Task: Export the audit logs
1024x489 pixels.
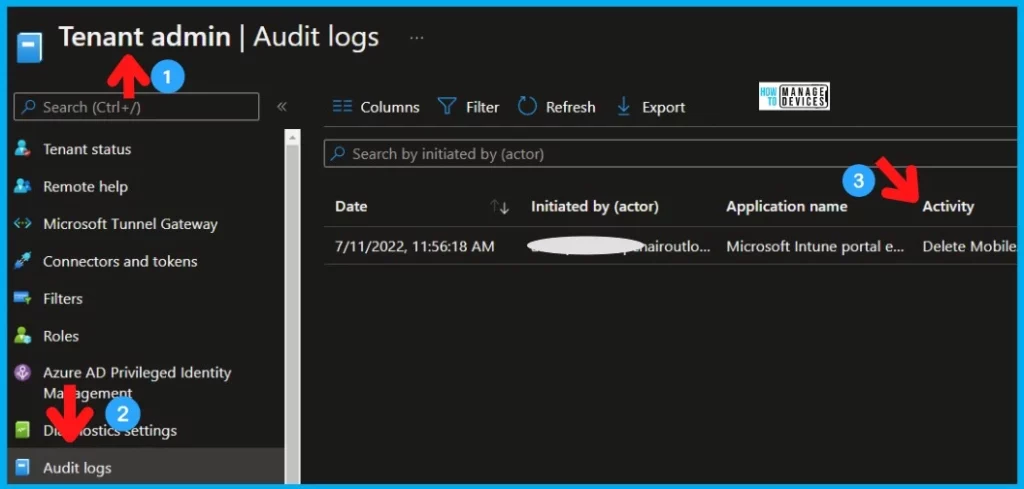Action: click(x=664, y=107)
